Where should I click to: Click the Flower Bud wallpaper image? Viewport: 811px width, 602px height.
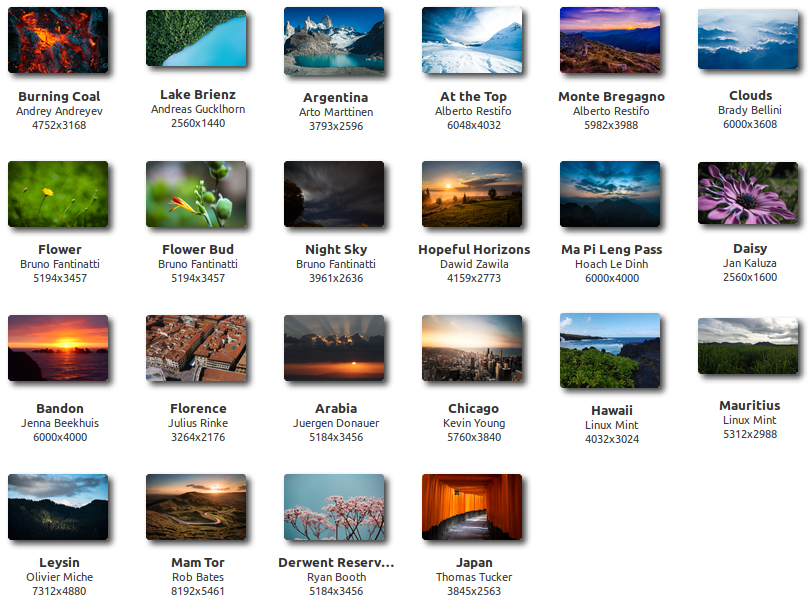click(x=196, y=194)
